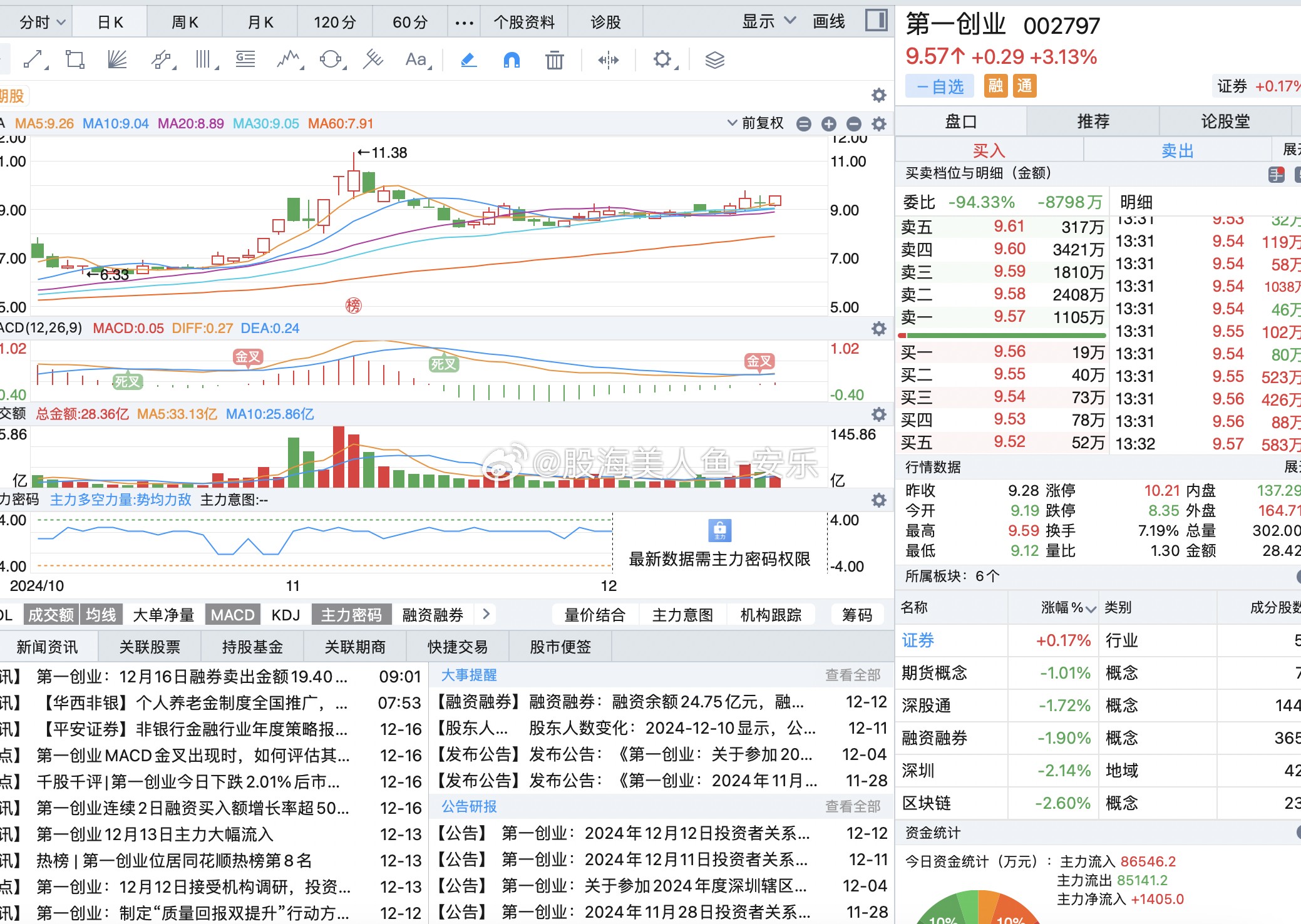The height and width of the screenshot is (924, 1301).
Task: Switch to 60分 tab
Action: (x=410, y=22)
